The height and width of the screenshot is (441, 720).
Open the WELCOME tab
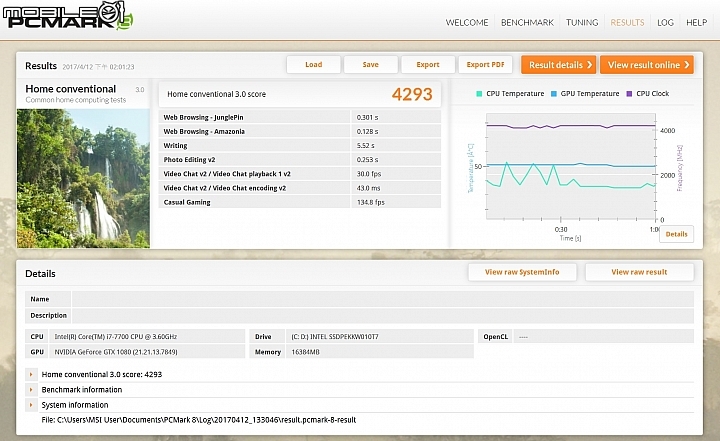coord(467,23)
